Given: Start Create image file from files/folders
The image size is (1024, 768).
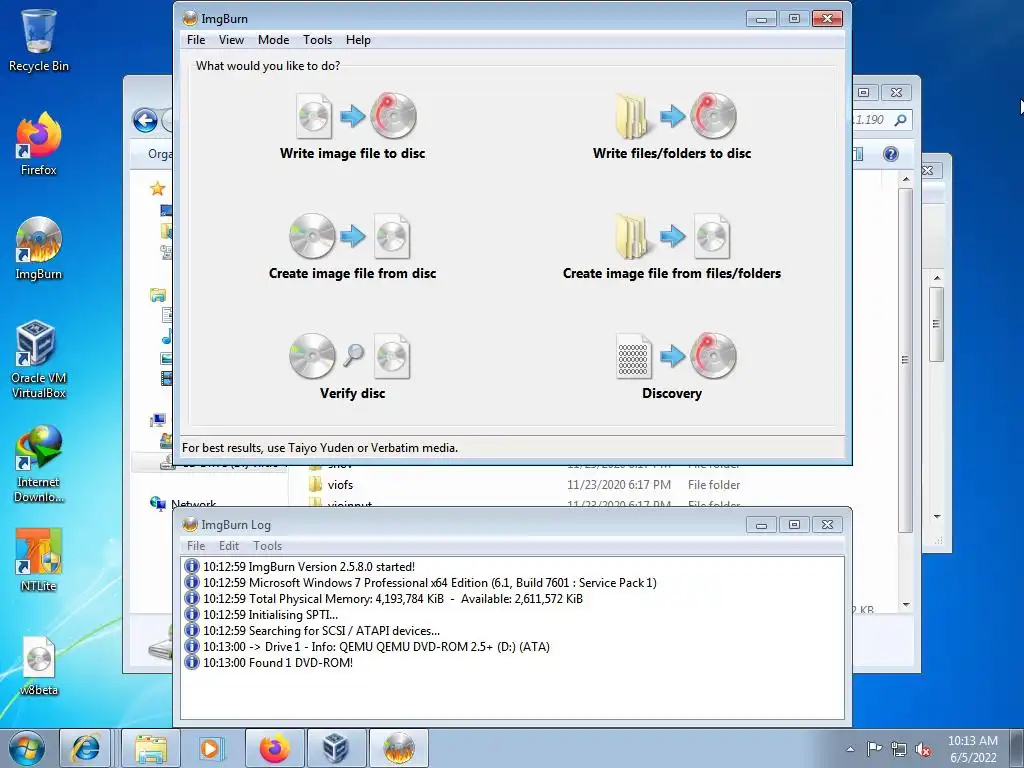Looking at the screenshot, I should coord(672,246).
